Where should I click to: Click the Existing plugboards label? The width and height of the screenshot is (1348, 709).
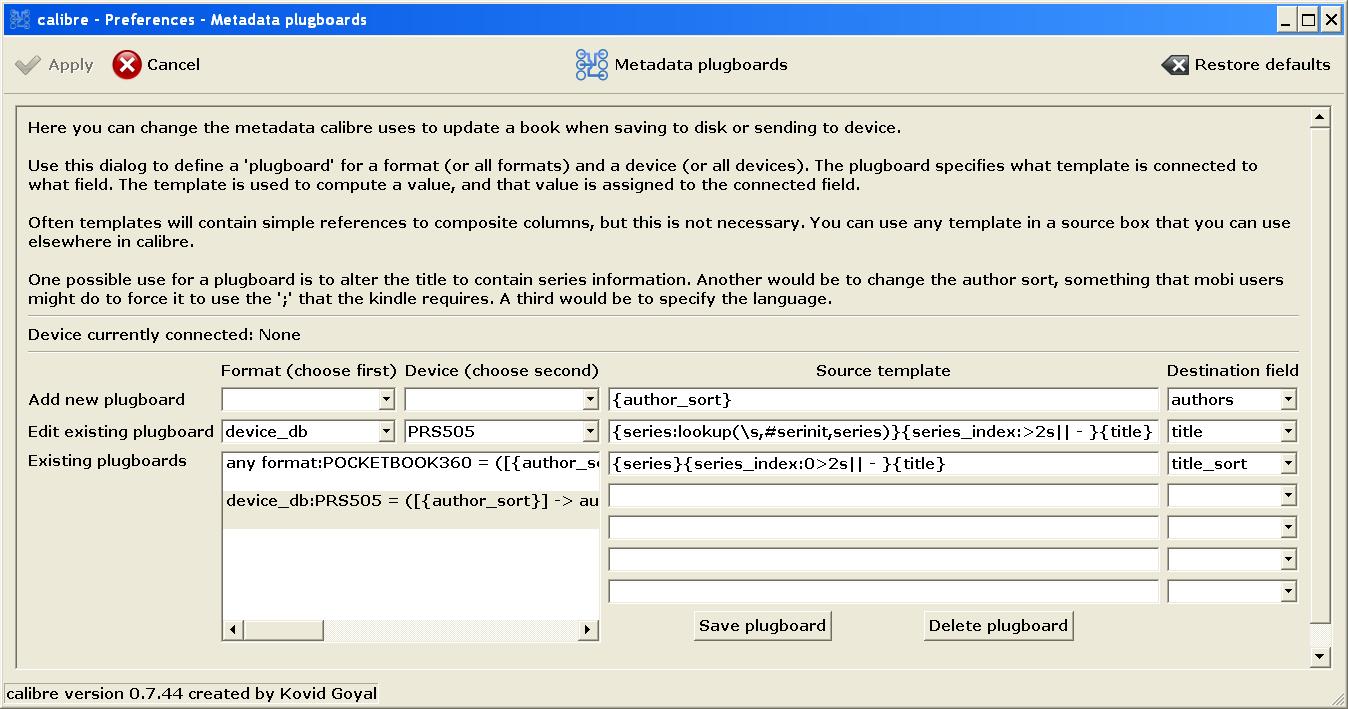[x=107, y=461]
